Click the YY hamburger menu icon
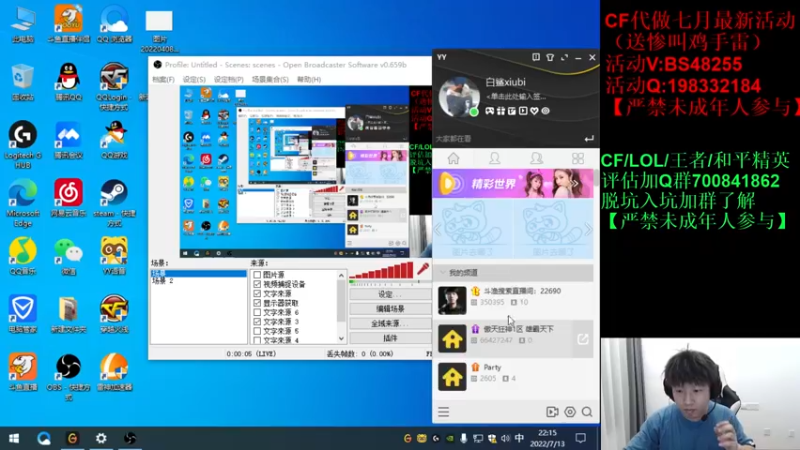The image size is (800, 450). coord(443,412)
